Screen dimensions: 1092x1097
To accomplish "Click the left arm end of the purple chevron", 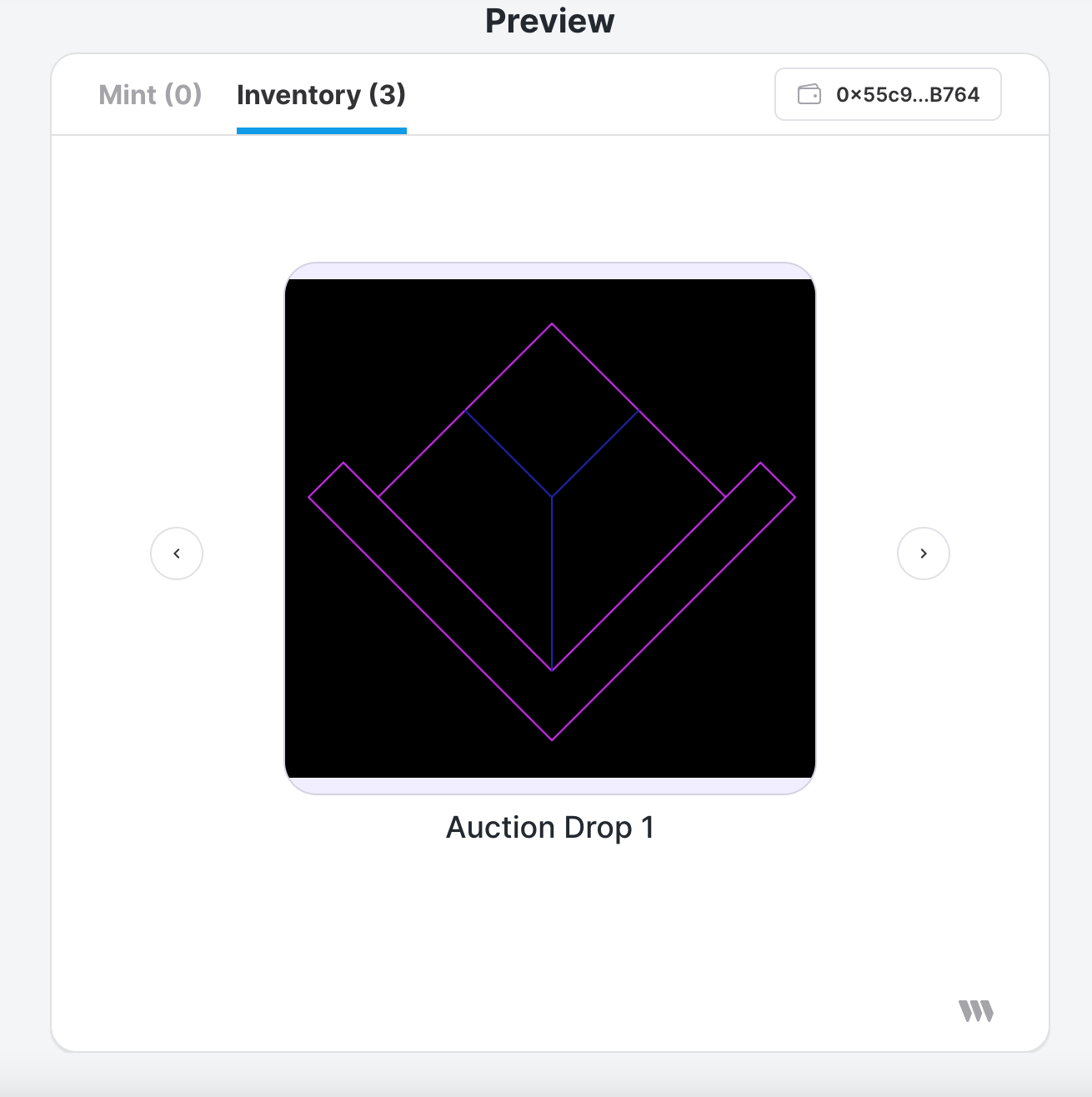I will point(327,480).
